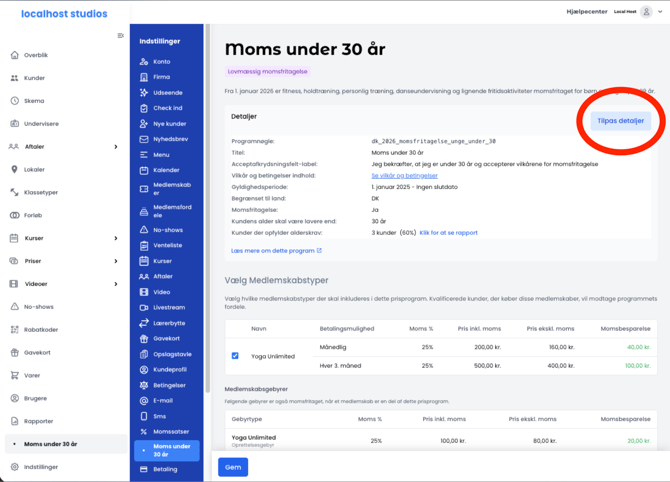Open the Se vilkår og betingelser link
This screenshot has height=482, width=670.
pos(404,175)
